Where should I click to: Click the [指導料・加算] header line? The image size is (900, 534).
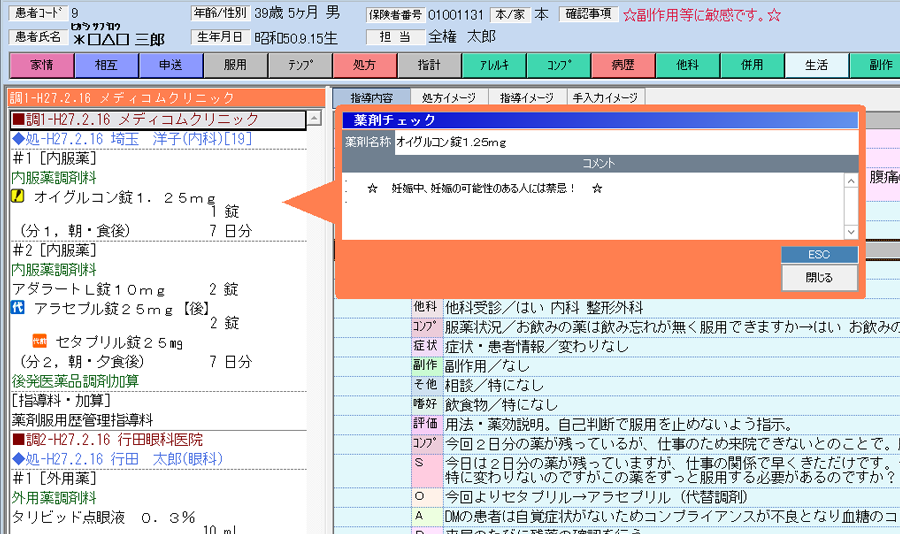(x=61, y=400)
